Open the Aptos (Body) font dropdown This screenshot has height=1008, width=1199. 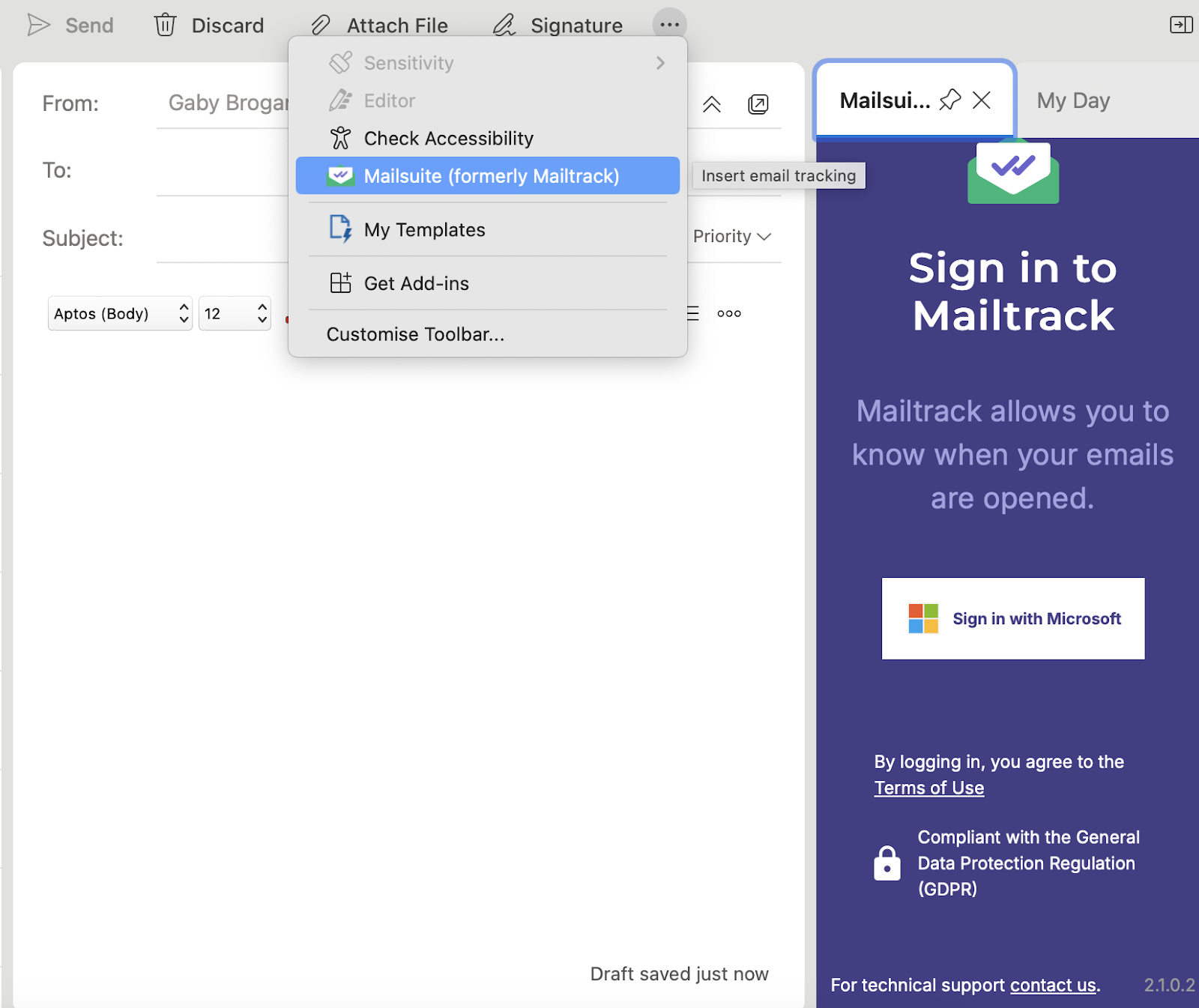120,313
